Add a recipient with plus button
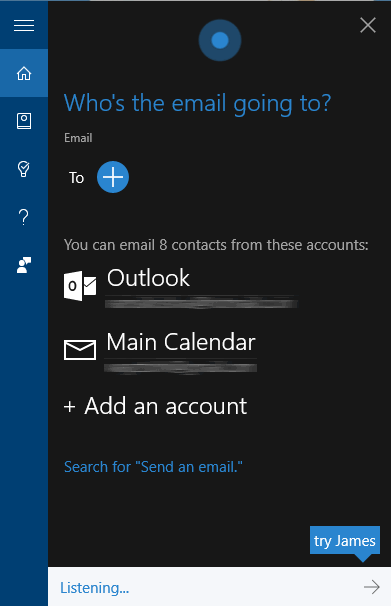Image resolution: width=391 pixels, height=606 pixels. point(113,177)
